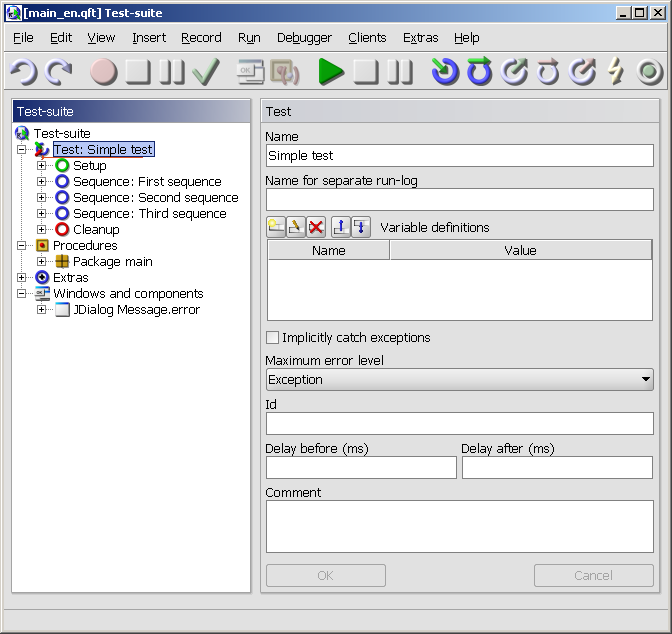Expand the Third sequence node
The height and width of the screenshot is (634, 672).
(41, 213)
